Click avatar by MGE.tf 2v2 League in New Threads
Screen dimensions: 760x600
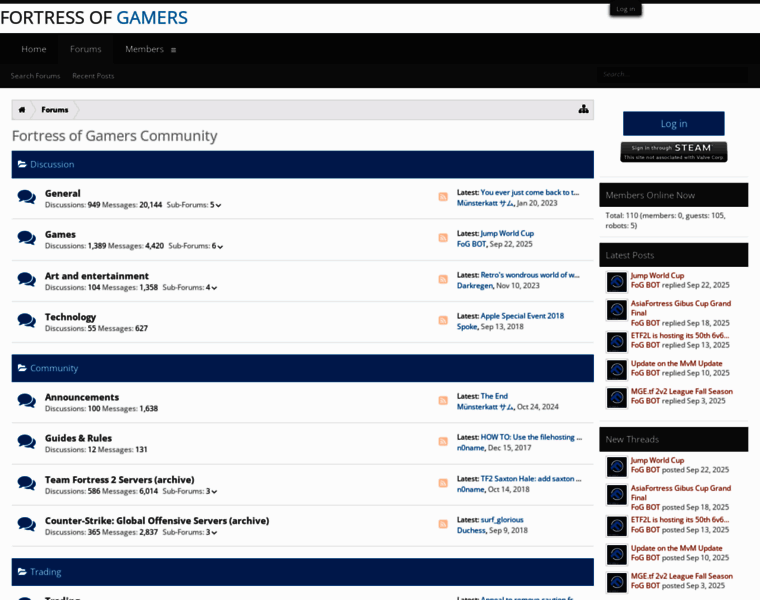click(x=617, y=582)
